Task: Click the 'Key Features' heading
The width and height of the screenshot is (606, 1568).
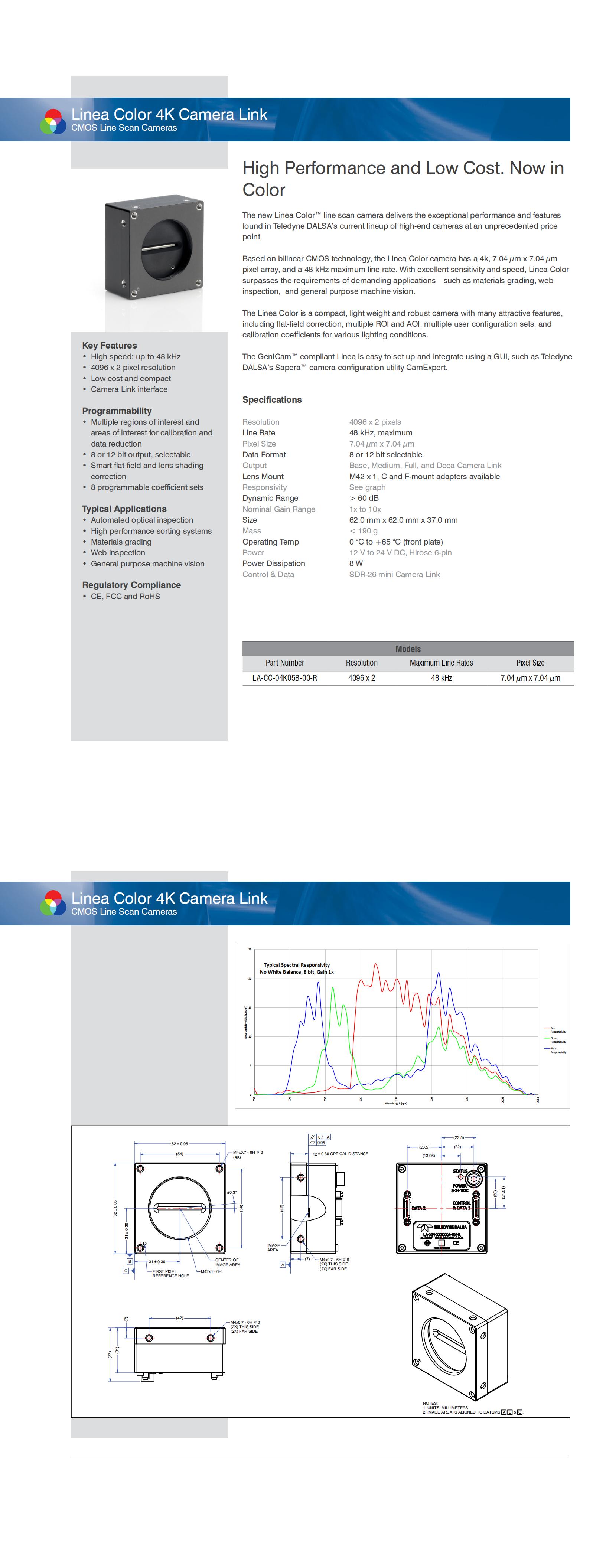Action: pos(110,345)
